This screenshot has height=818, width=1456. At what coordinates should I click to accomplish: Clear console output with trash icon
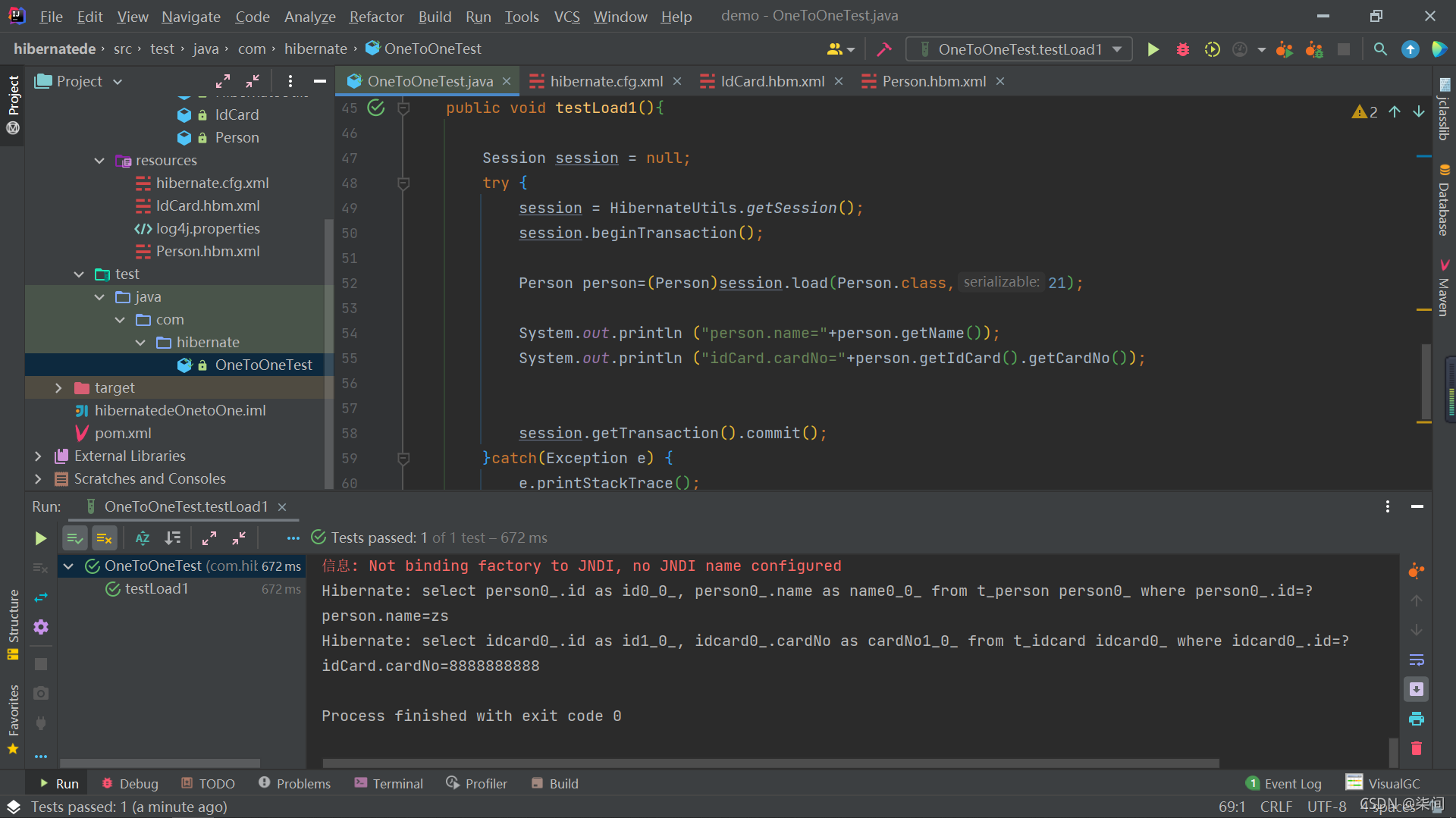(x=1416, y=748)
